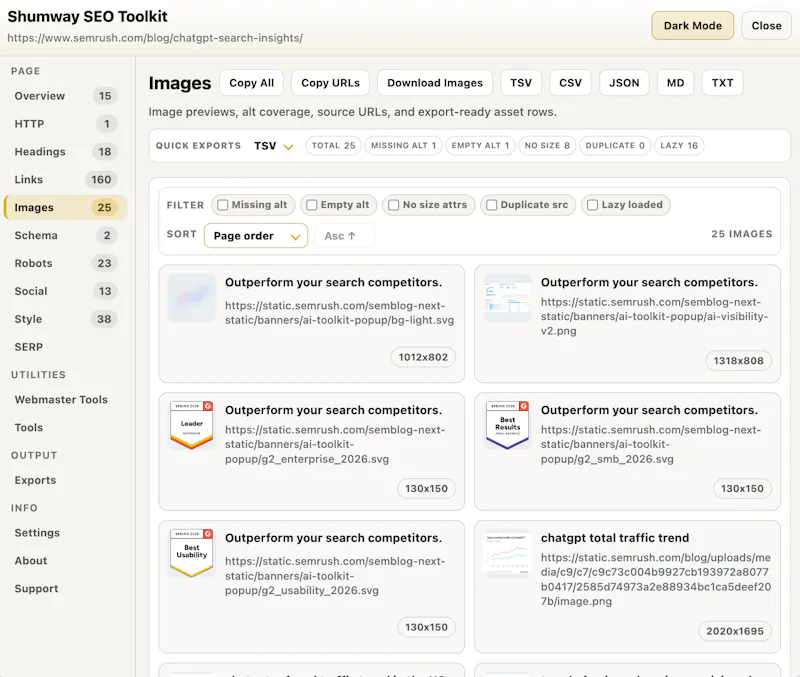Check the No size attrs filter
Screen dimensions: 800x677
click(393, 205)
